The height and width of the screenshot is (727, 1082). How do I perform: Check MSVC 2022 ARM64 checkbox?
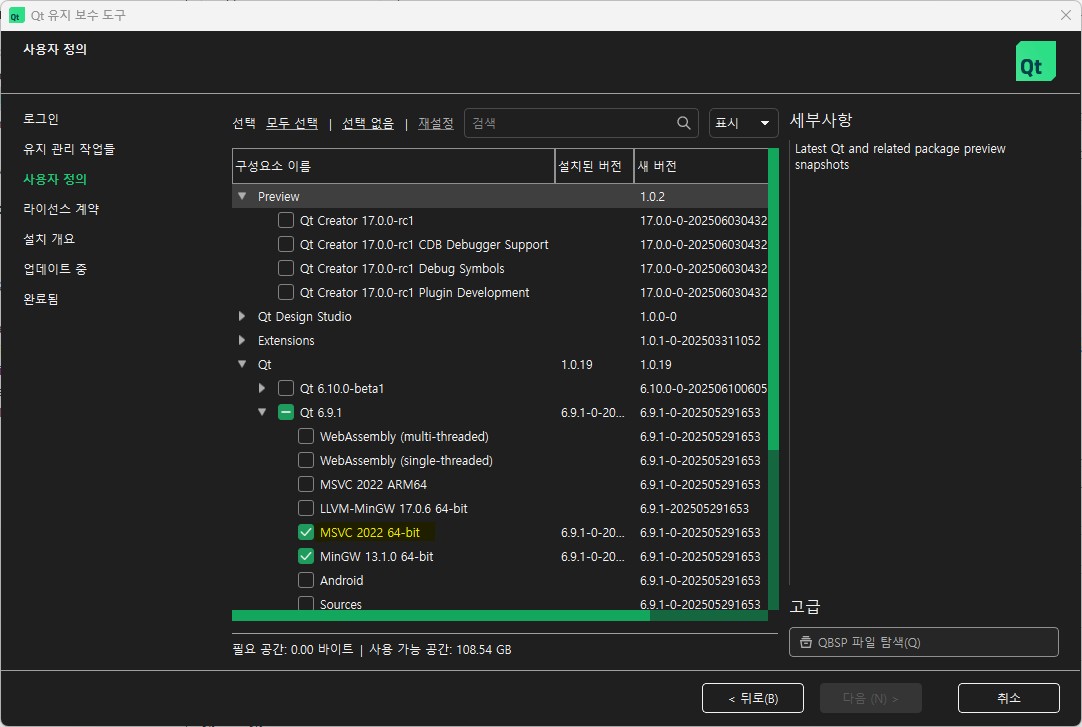(x=306, y=484)
